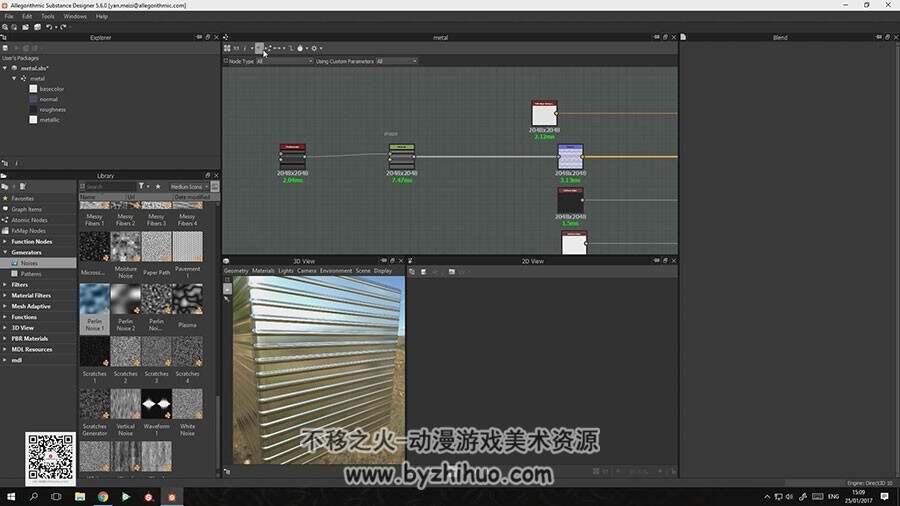Screen dimensions: 900x506
Task: Toggle the Node Type filter checkbox
Action: point(226,61)
